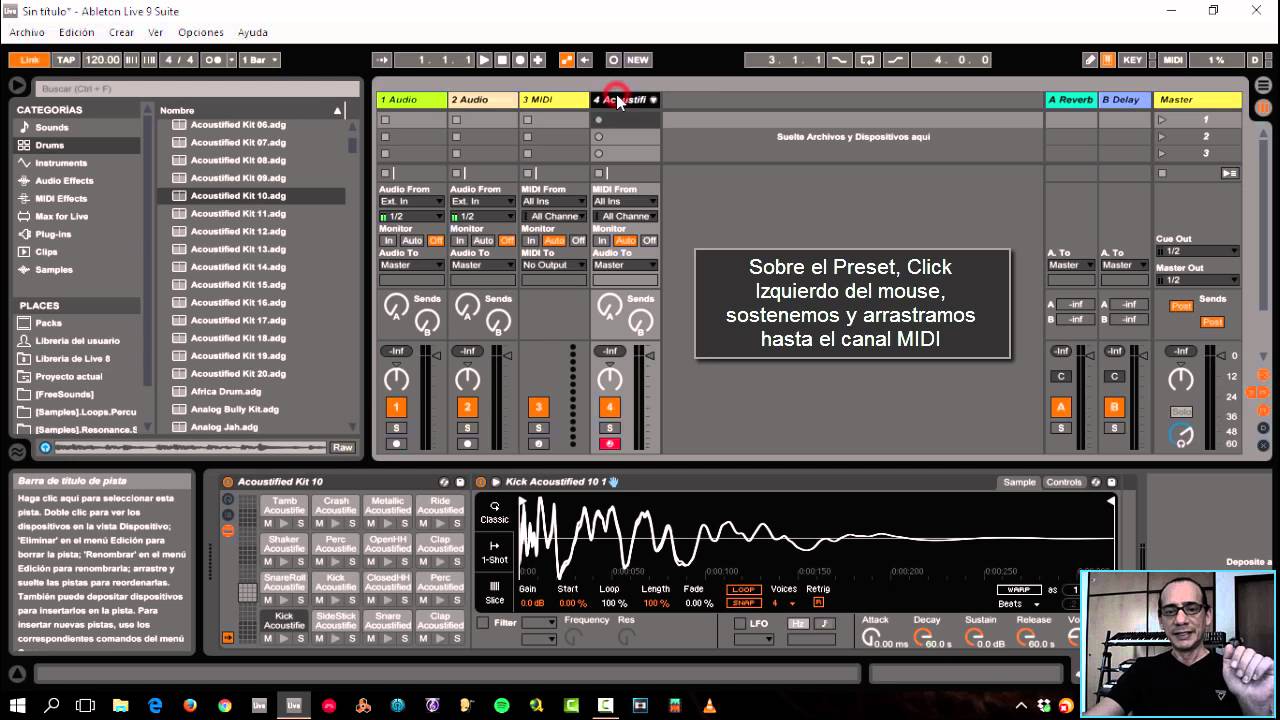Select Acoustified Kit 14.adg preset

click(x=238, y=267)
